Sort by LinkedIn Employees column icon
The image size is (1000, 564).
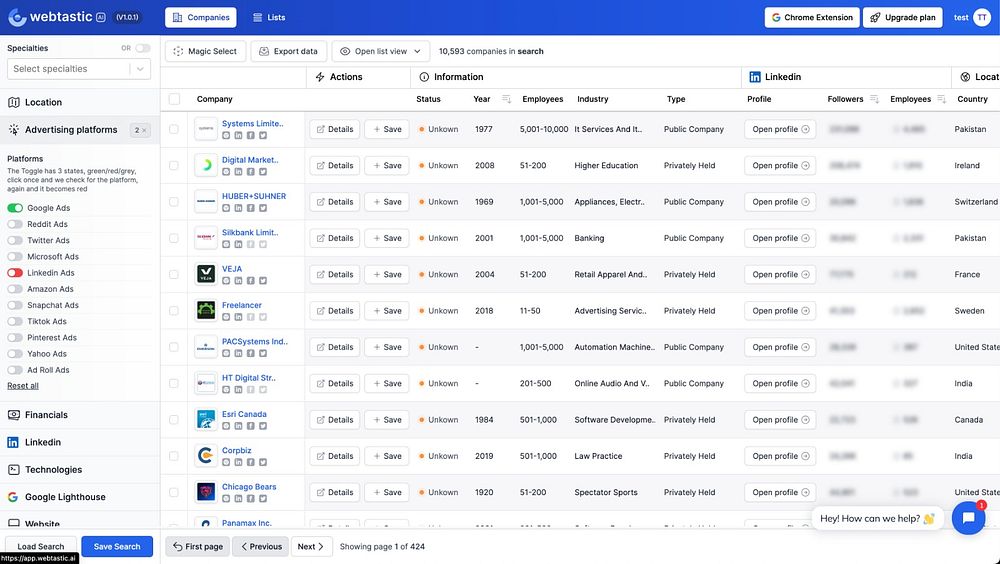(941, 99)
